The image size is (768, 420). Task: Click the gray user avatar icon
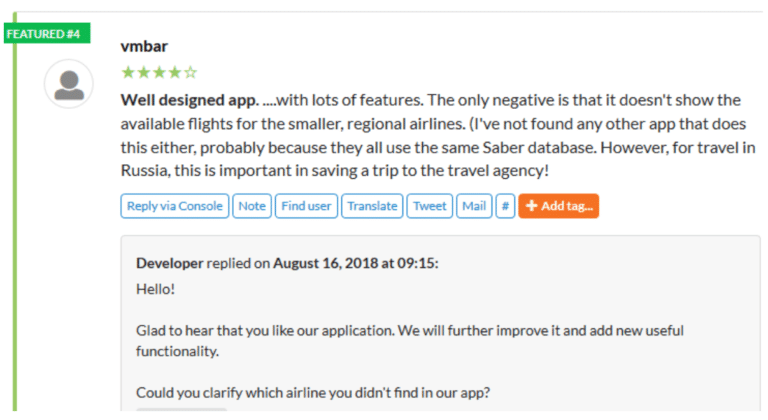pyautogui.click(x=69, y=84)
